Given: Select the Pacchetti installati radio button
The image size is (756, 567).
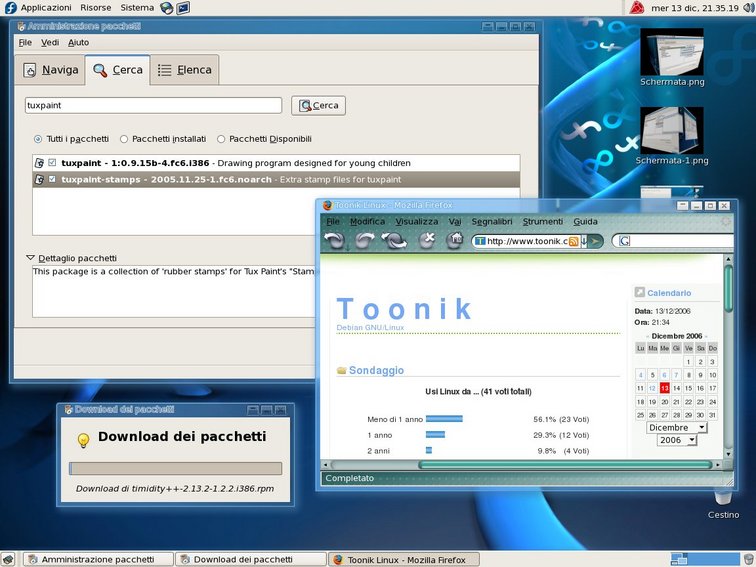Looking at the screenshot, I should point(124,139).
